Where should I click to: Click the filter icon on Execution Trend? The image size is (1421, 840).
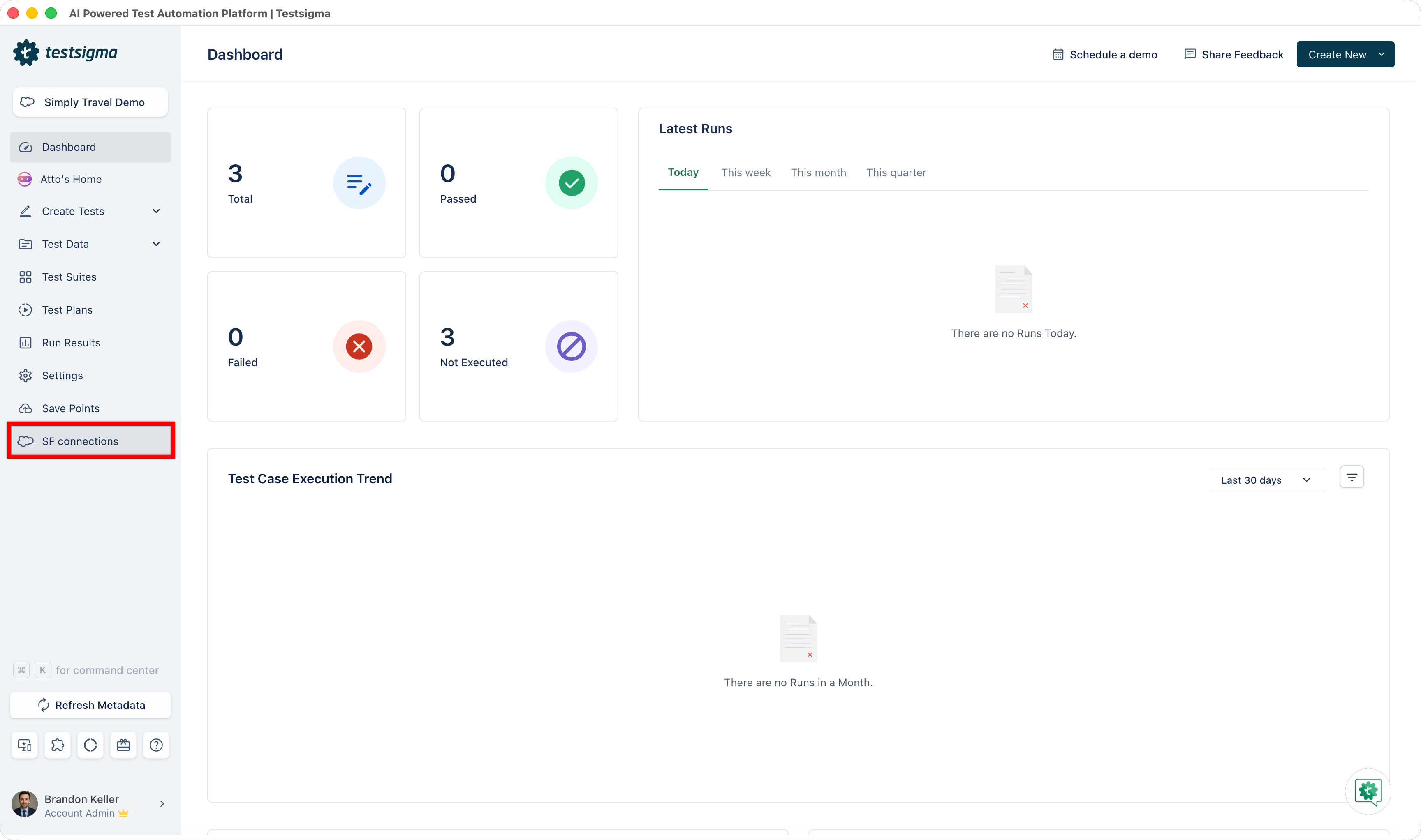click(1352, 477)
